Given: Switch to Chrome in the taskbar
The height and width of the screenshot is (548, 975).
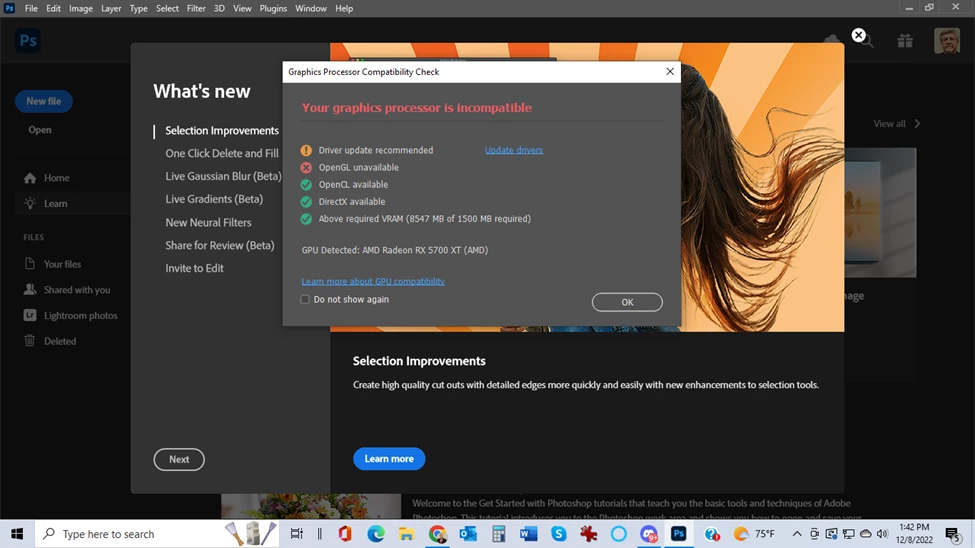Looking at the screenshot, I should pyautogui.click(x=437, y=534).
